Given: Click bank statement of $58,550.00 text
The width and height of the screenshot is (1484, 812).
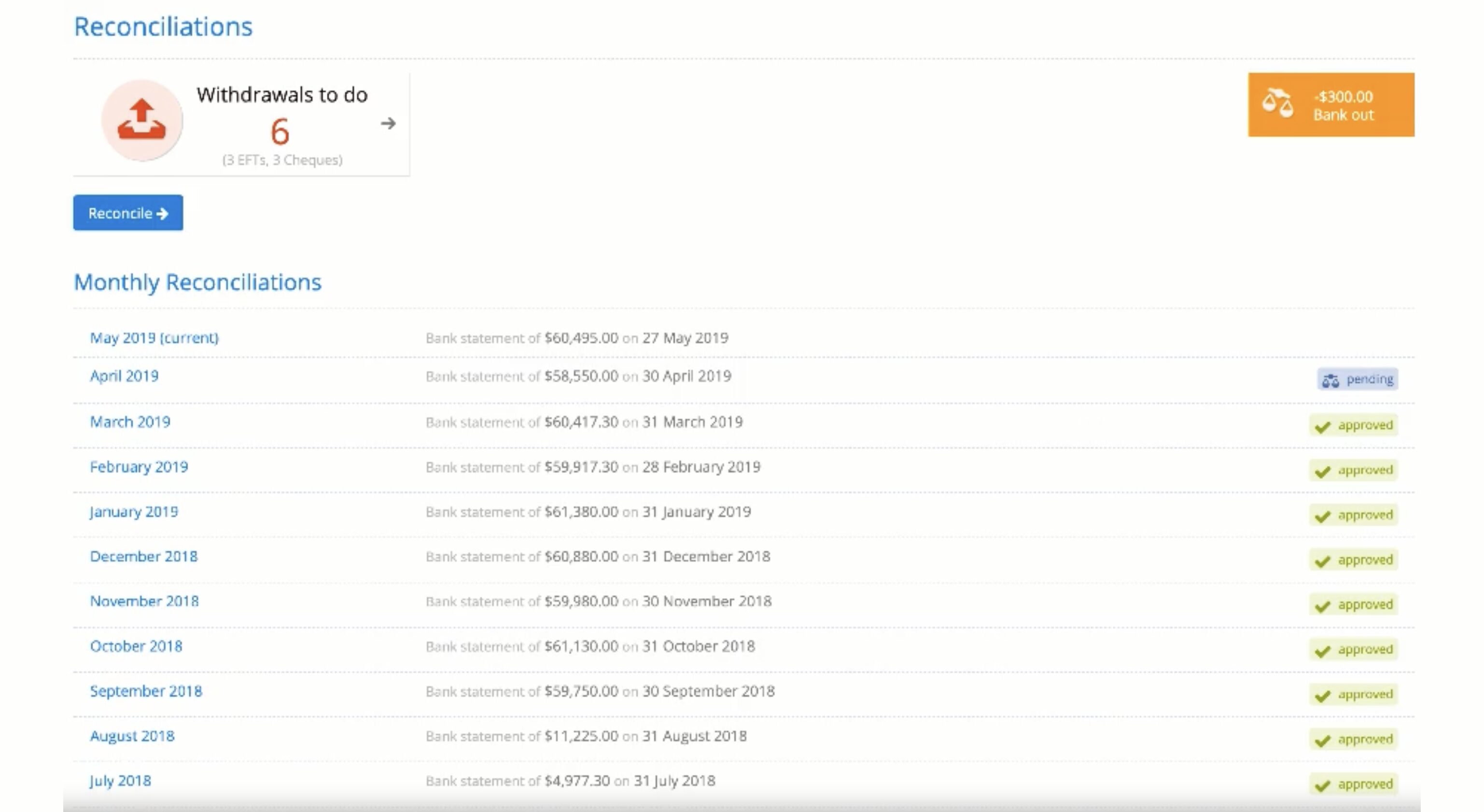Looking at the screenshot, I should pos(578,376).
